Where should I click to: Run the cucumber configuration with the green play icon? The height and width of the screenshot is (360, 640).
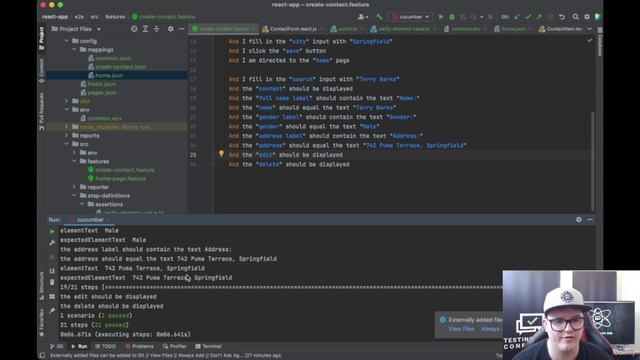pos(441,17)
